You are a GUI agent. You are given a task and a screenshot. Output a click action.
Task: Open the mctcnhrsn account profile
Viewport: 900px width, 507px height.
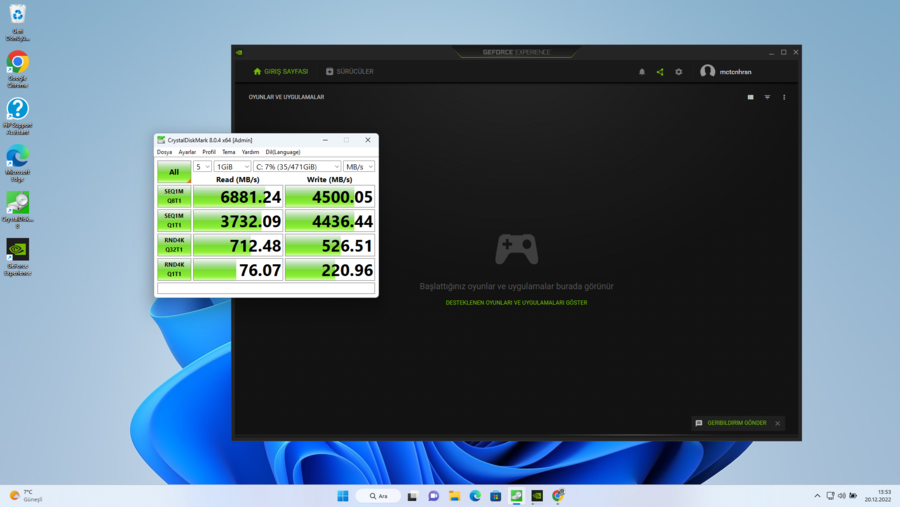[726, 72]
